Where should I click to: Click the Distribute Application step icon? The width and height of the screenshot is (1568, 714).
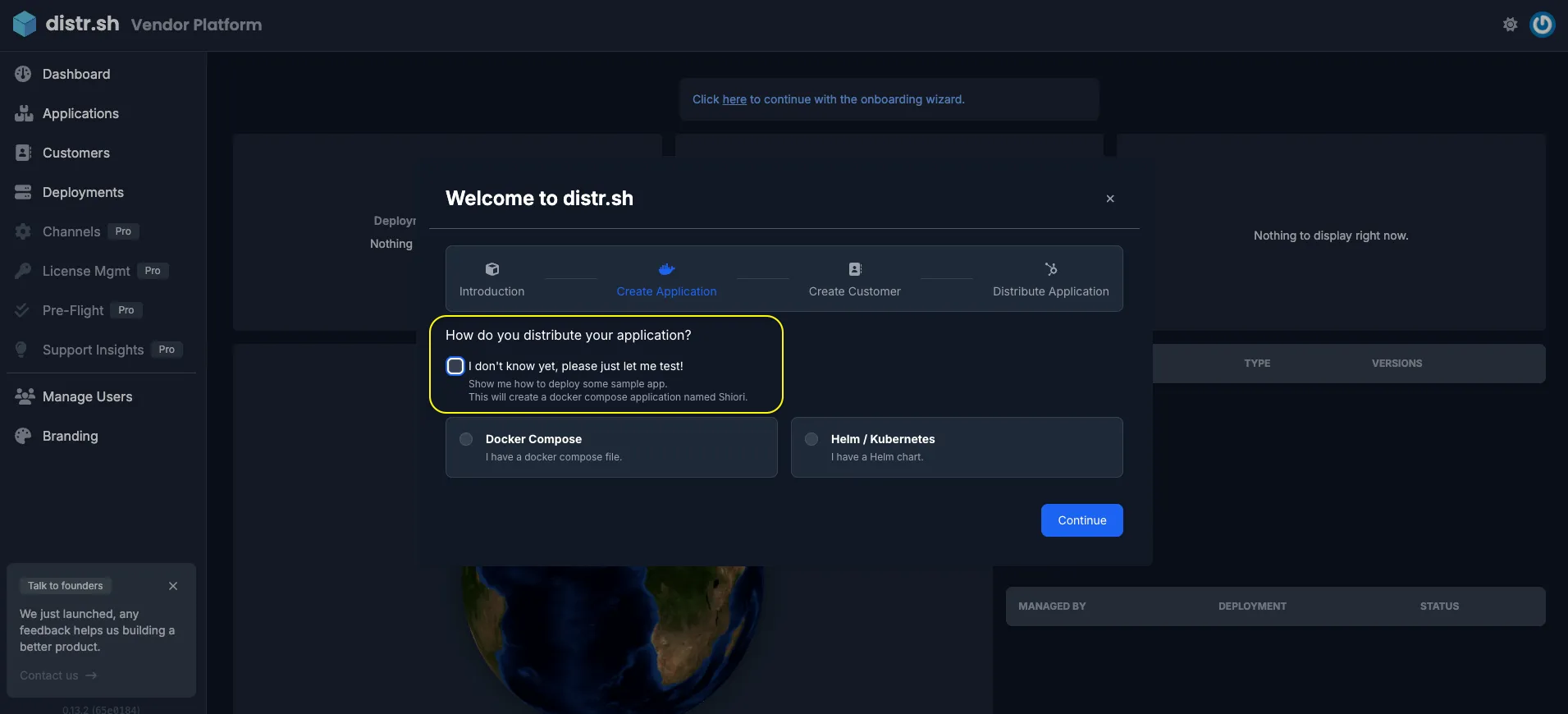(x=1051, y=269)
